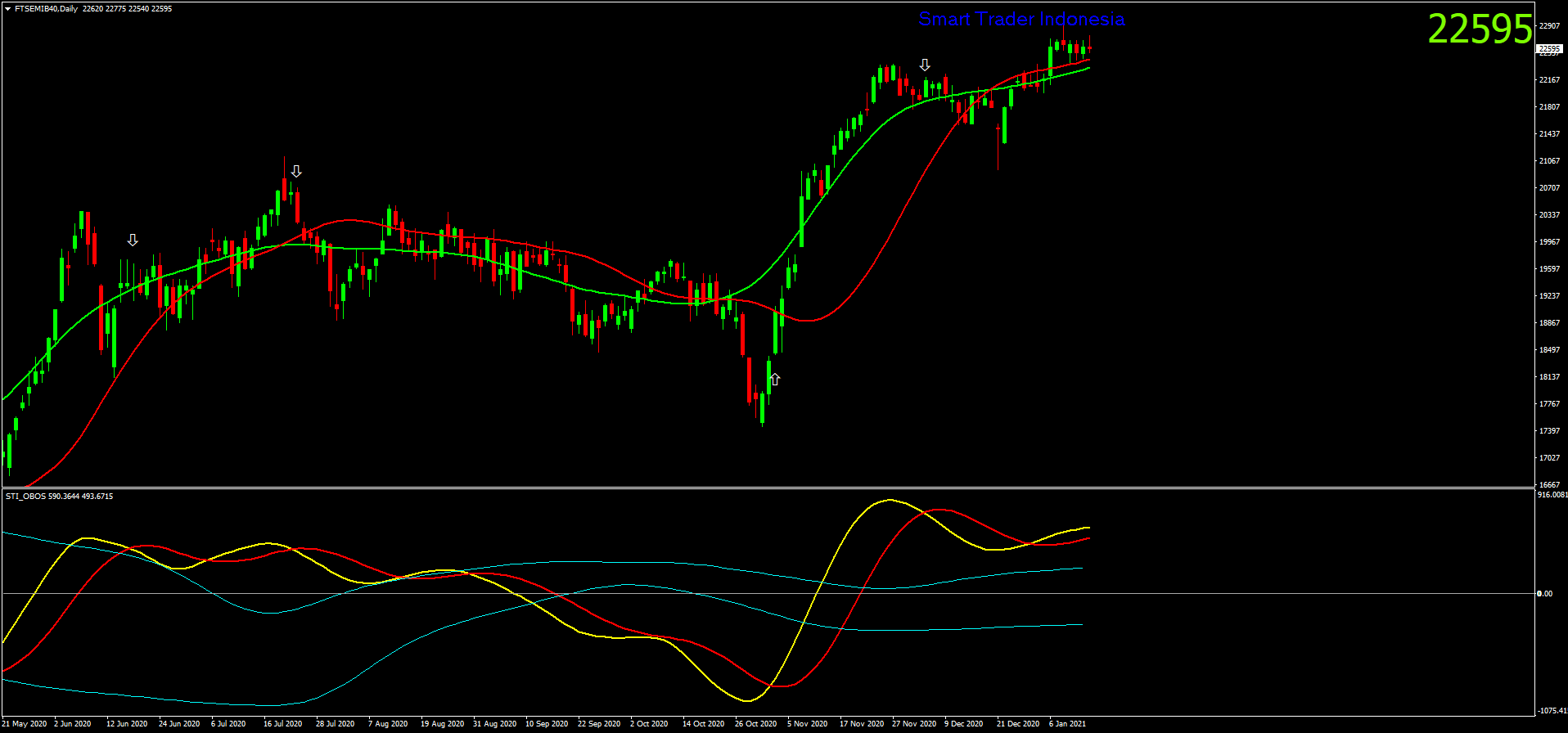The height and width of the screenshot is (733, 1568).
Task: Click the 17767 price scale label
Action: [x=1549, y=404]
